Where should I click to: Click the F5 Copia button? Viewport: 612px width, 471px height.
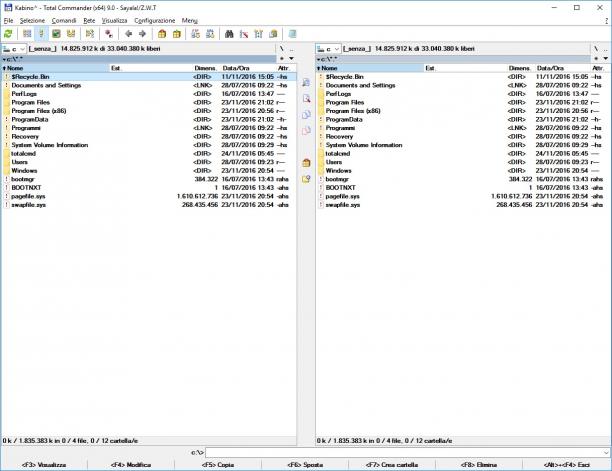(218, 465)
